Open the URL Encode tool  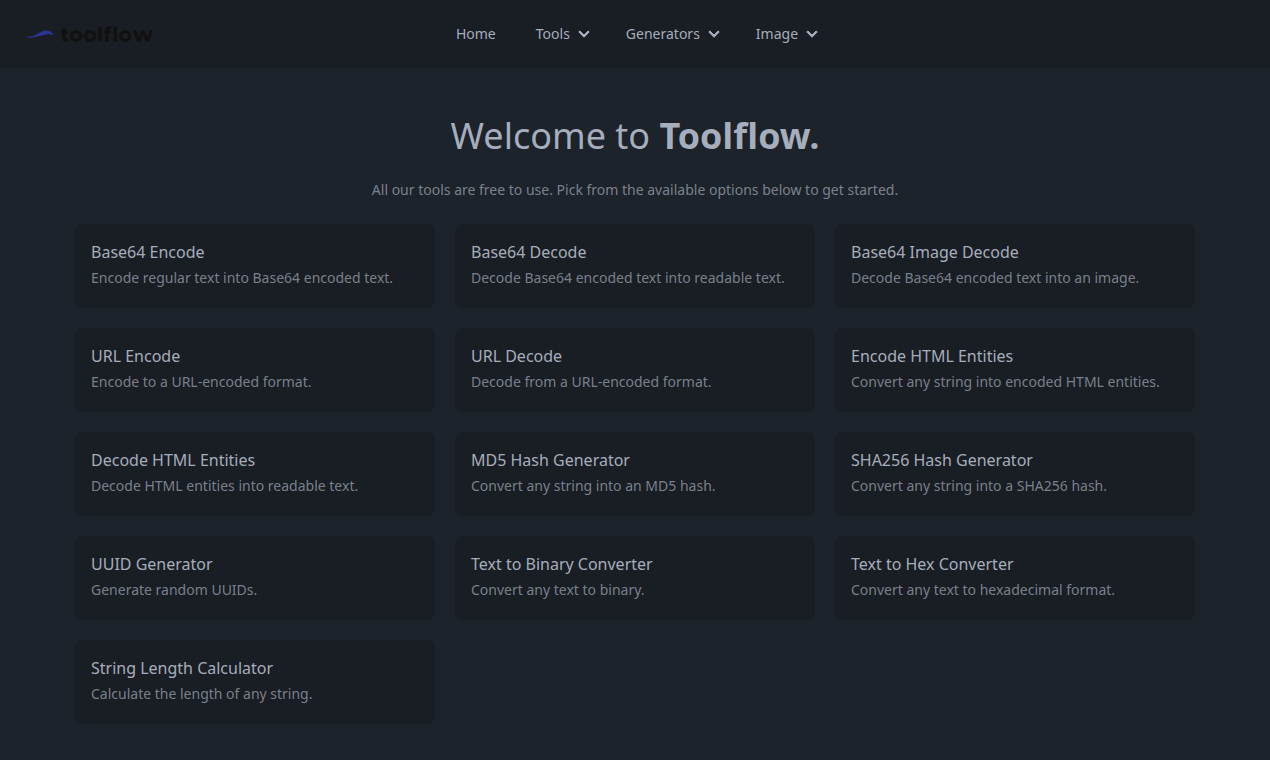(x=255, y=369)
